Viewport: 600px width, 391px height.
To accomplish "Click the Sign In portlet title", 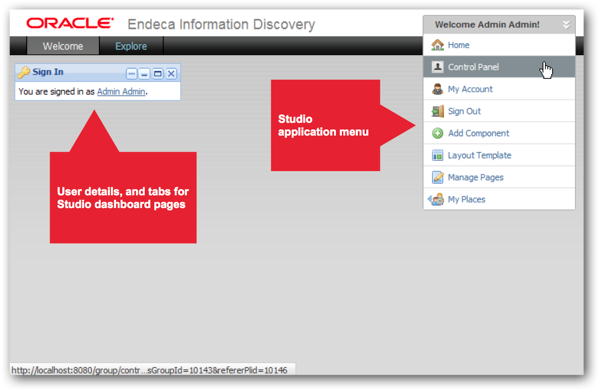I will tap(48, 72).
